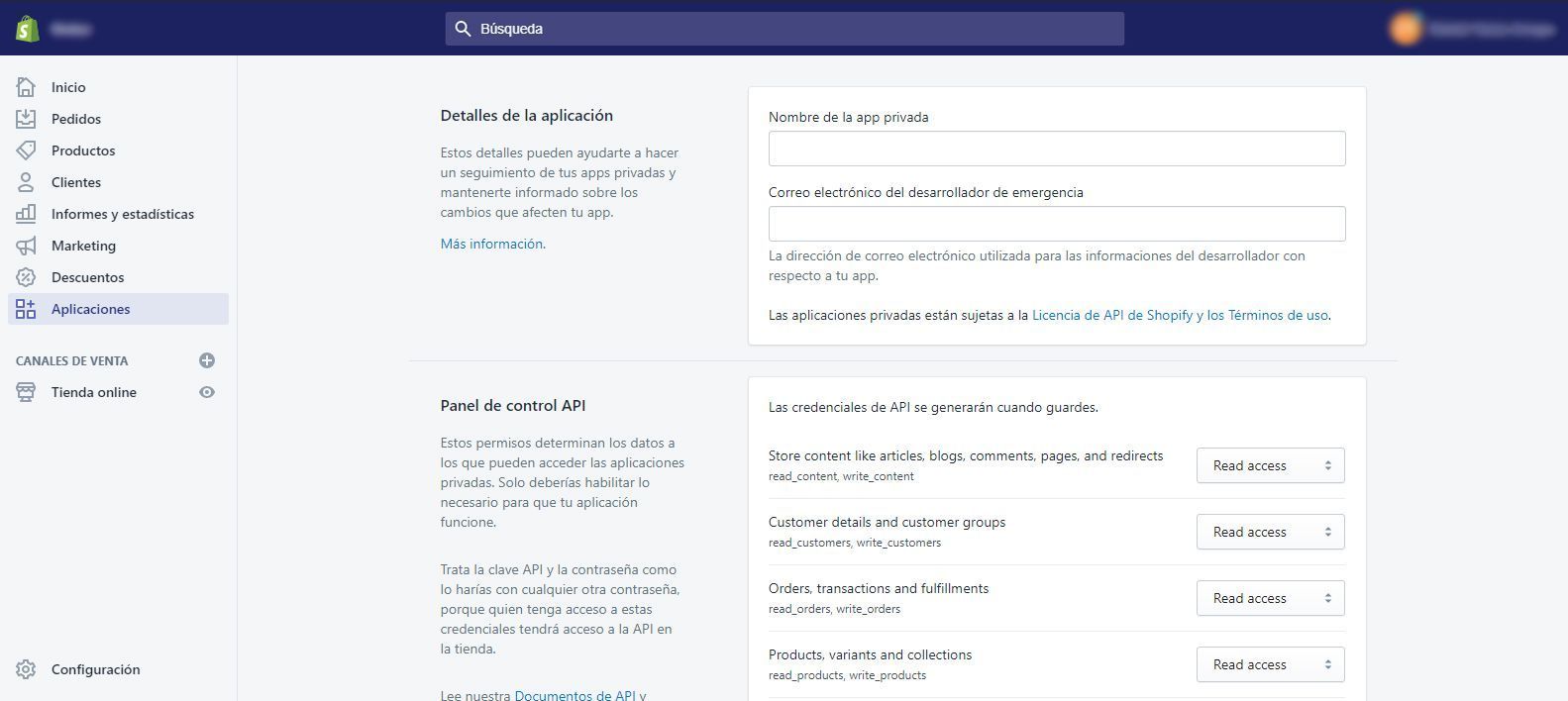Click the Clientes person icon
Image resolution: width=1568 pixels, height=701 pixels.
click(x=26, y=182)
